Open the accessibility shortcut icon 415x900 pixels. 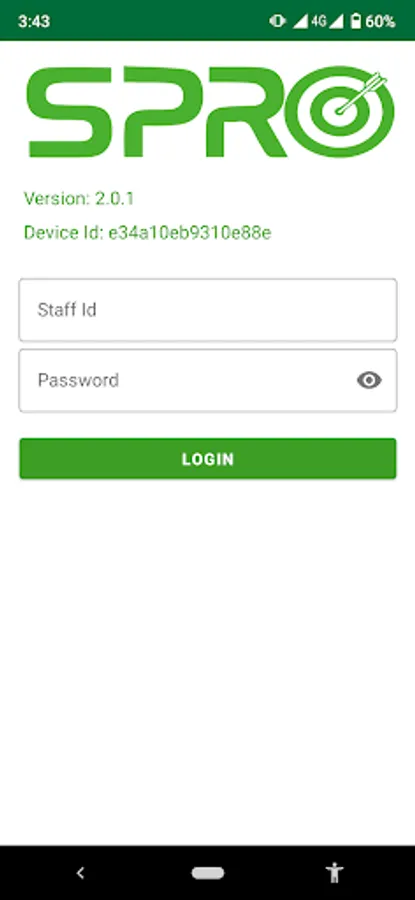[335, 873]
